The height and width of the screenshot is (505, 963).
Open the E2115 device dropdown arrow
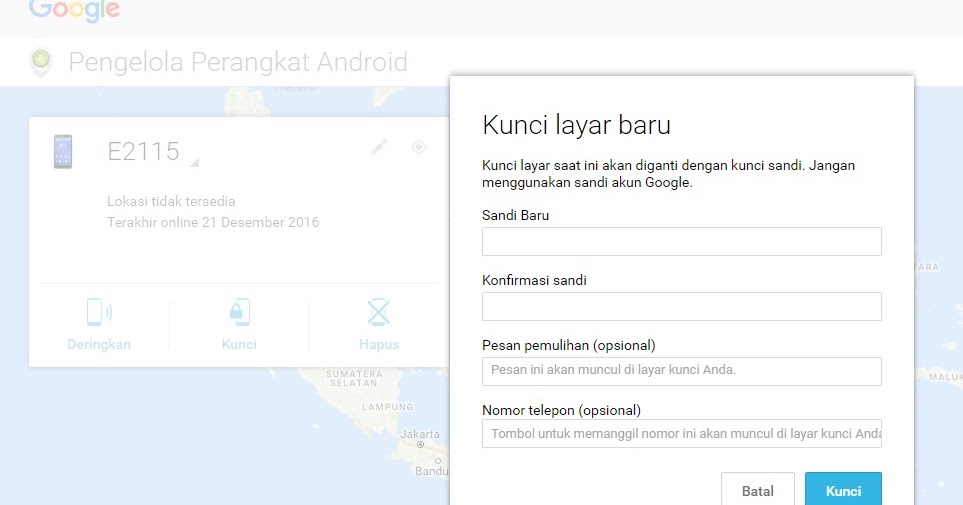[x=194, y=162]
